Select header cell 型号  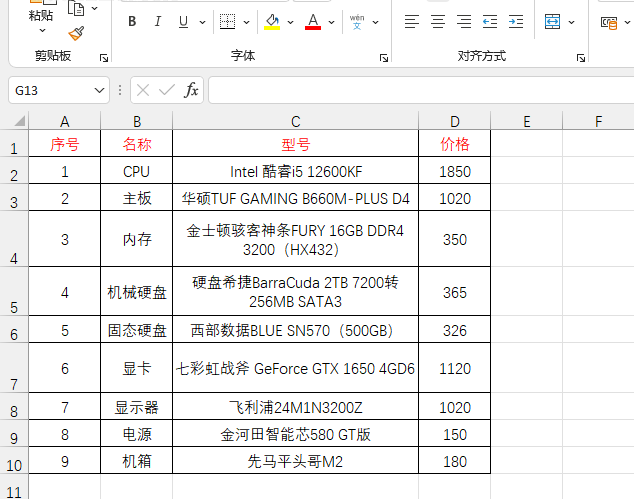pos(296,144)
